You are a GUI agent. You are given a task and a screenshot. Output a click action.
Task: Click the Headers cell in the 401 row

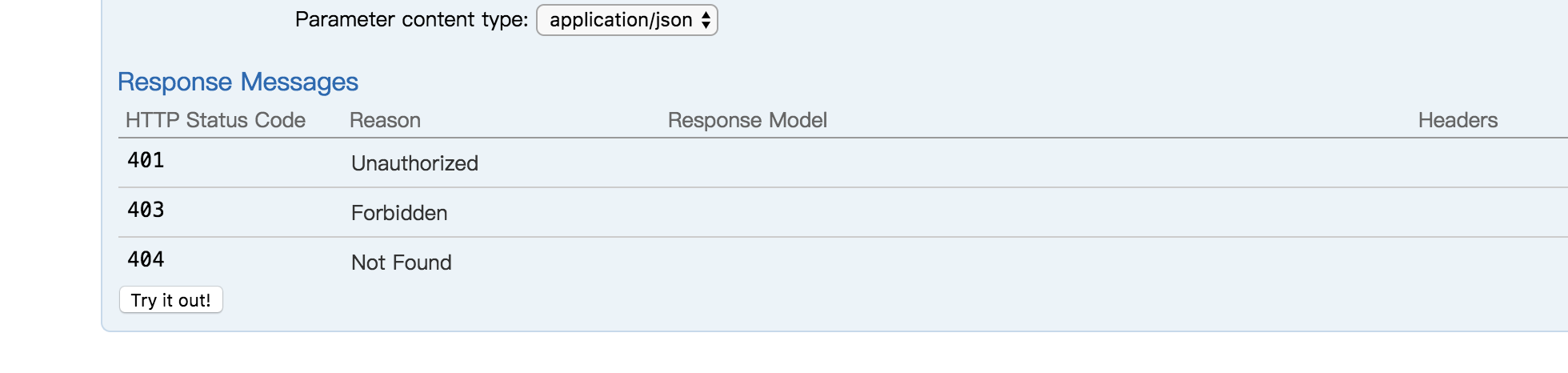coord(1490,163)
